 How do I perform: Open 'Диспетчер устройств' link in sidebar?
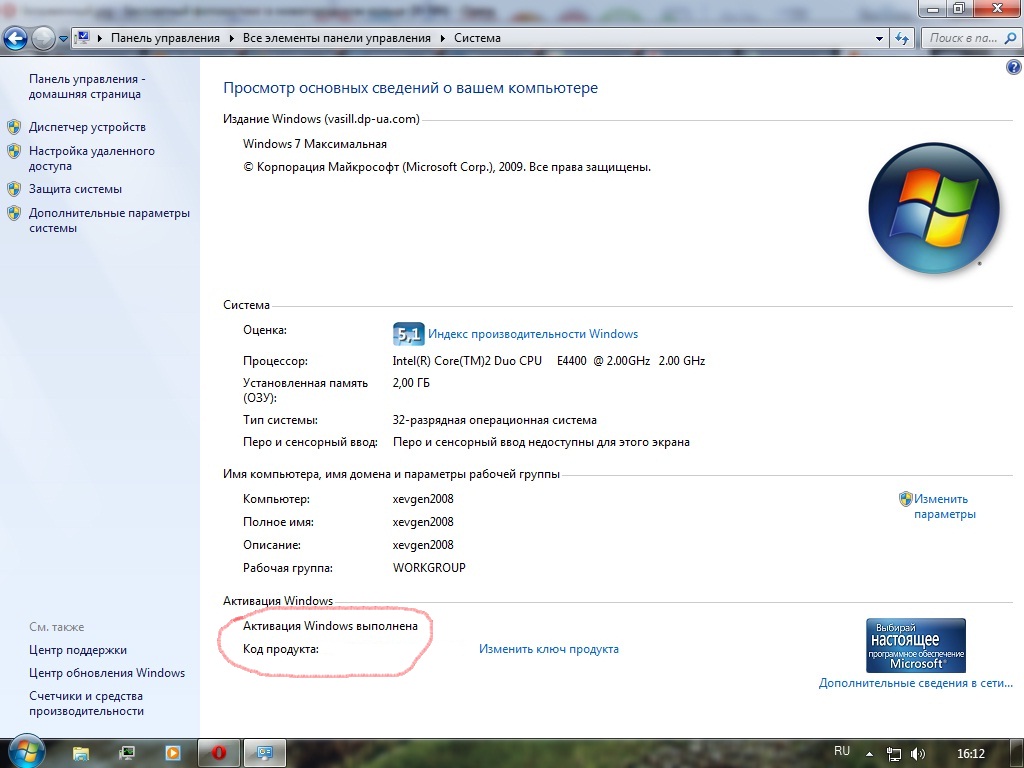[x=87, y=127]
